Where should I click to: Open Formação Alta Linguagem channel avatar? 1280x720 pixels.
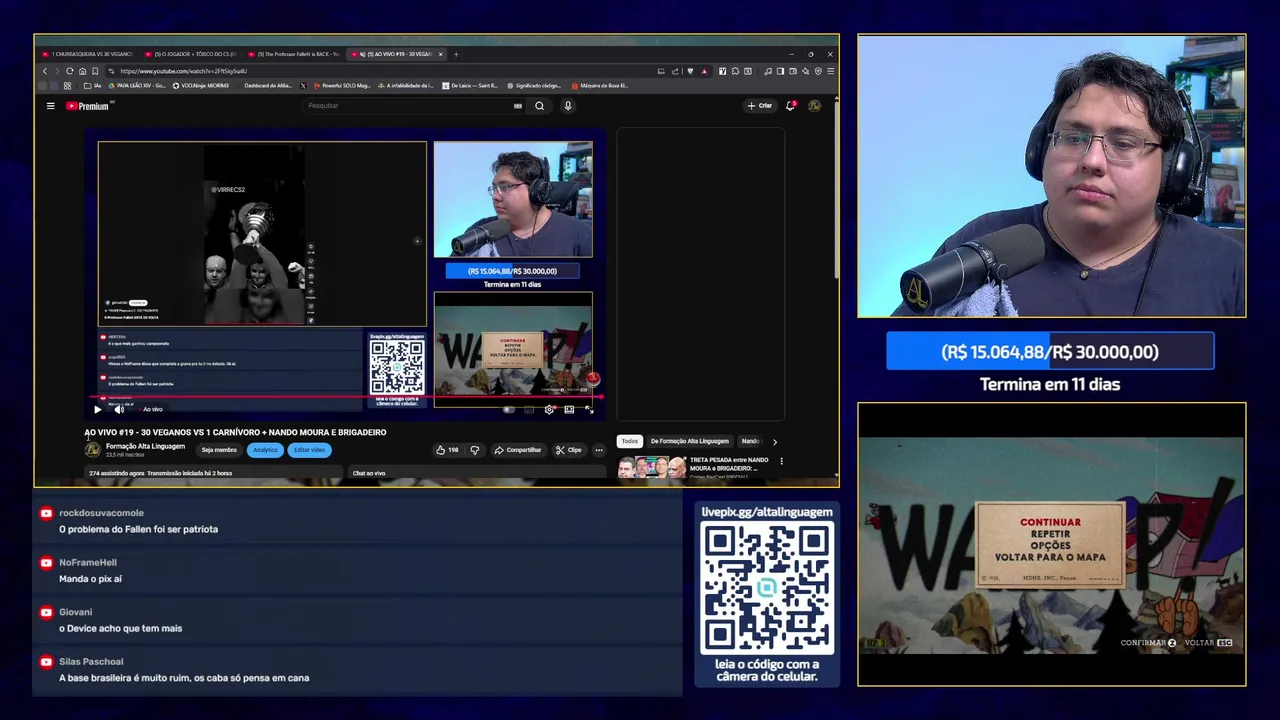coord(93,450)
